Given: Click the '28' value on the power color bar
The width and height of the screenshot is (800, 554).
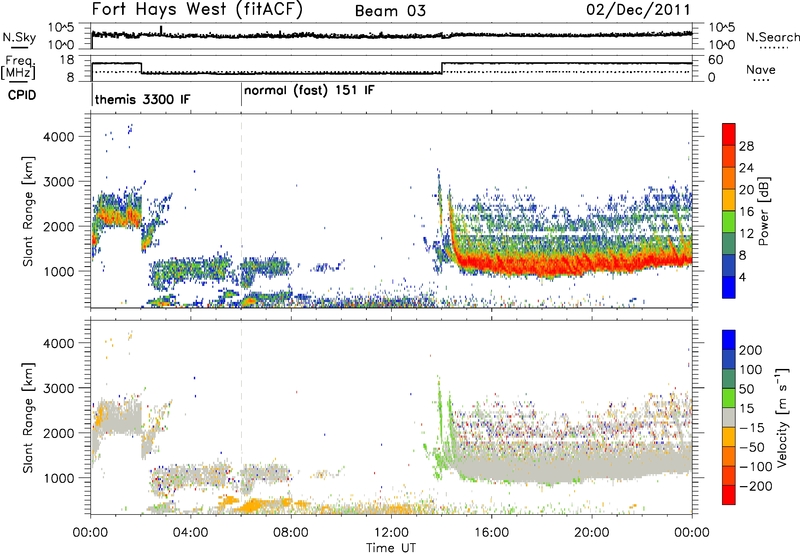Looking at the screenshot, I should coord(746,146).
